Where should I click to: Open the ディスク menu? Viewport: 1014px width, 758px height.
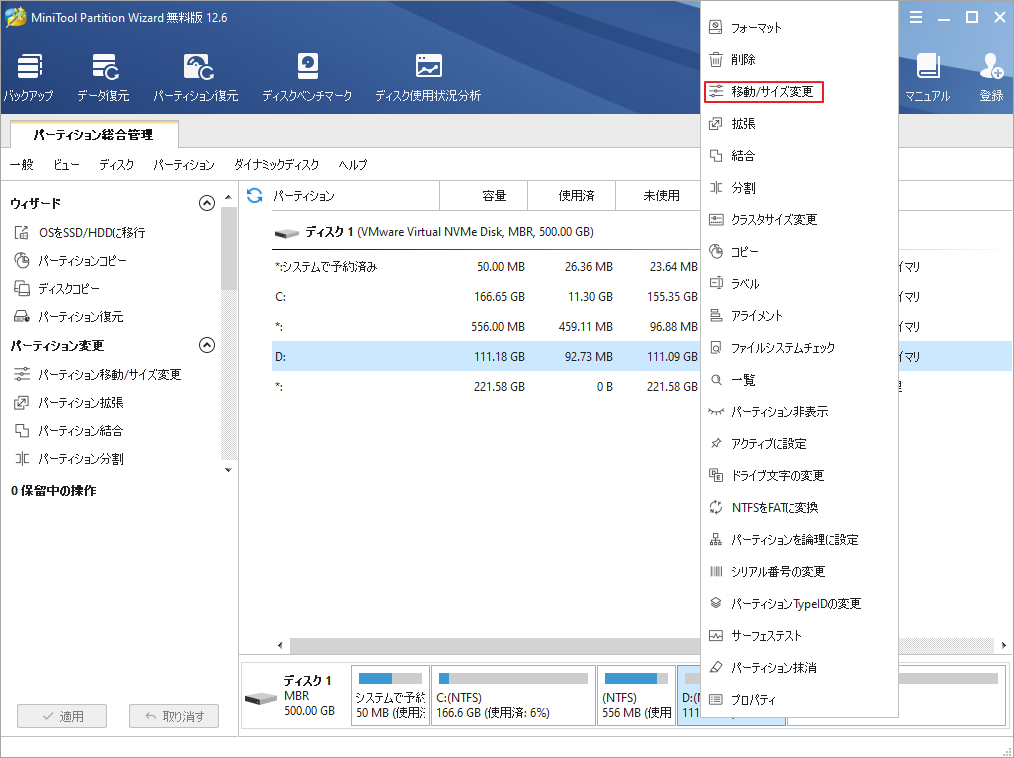point(117,164)
